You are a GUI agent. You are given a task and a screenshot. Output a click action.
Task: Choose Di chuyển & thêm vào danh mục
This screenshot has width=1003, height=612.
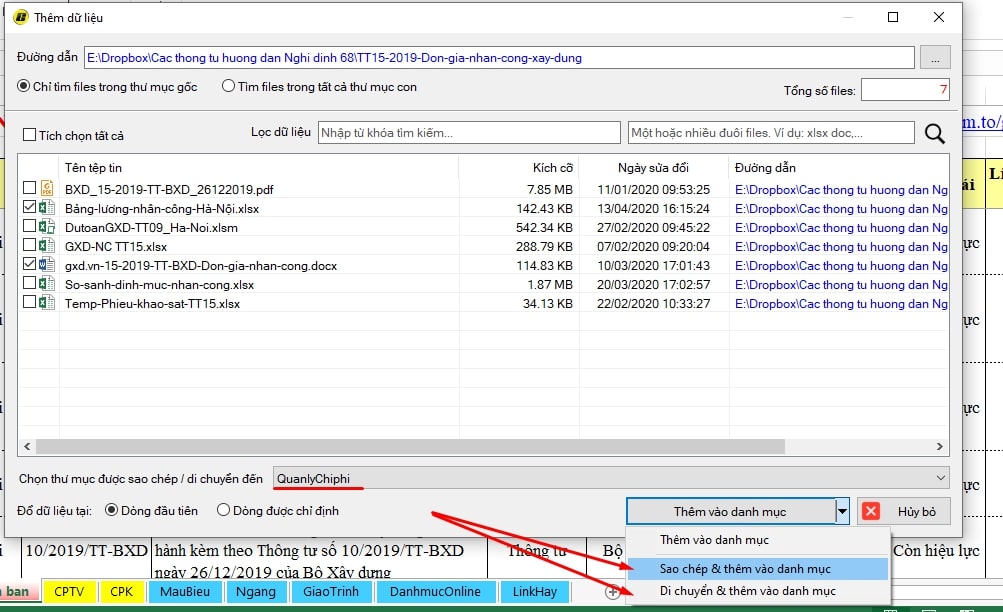[x=746, y=591]
